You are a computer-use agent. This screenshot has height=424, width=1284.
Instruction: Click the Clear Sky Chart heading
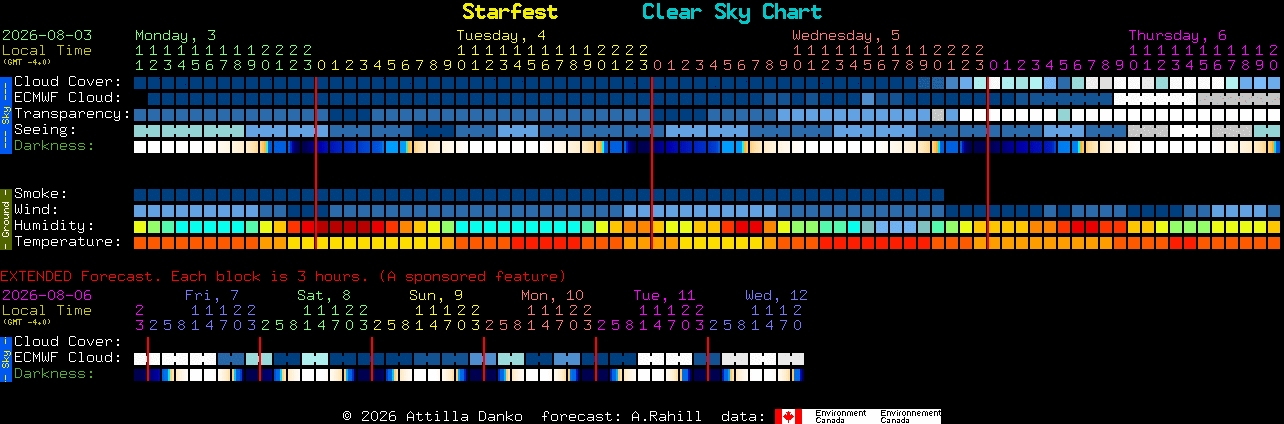coord(732,12)
